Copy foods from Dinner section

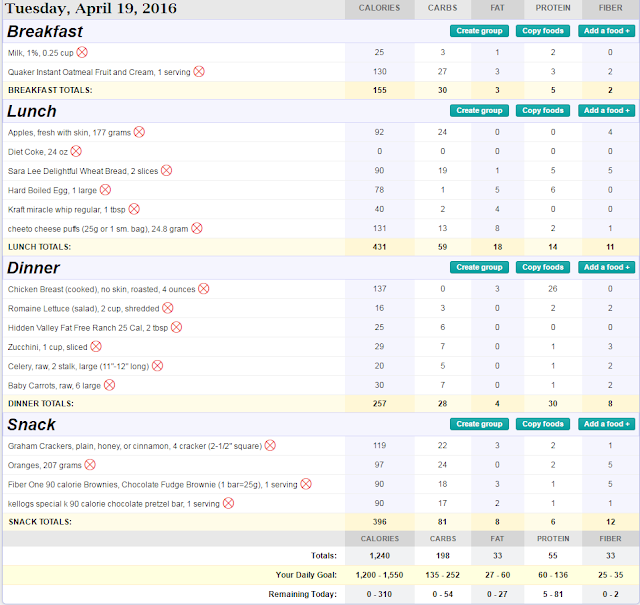(543, 267)
